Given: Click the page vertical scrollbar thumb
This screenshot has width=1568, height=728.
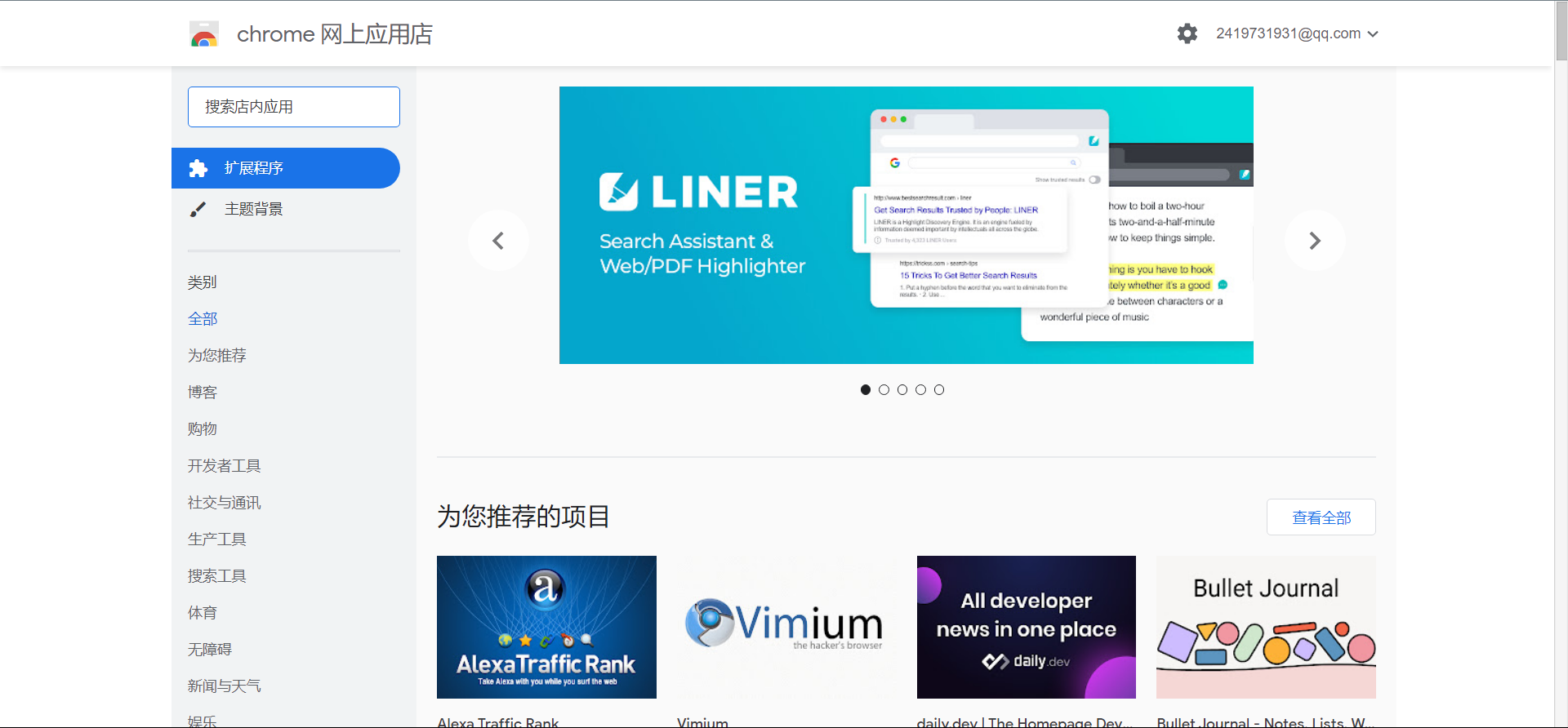Looking at the screenshot, I should [x=1561, y=31].
